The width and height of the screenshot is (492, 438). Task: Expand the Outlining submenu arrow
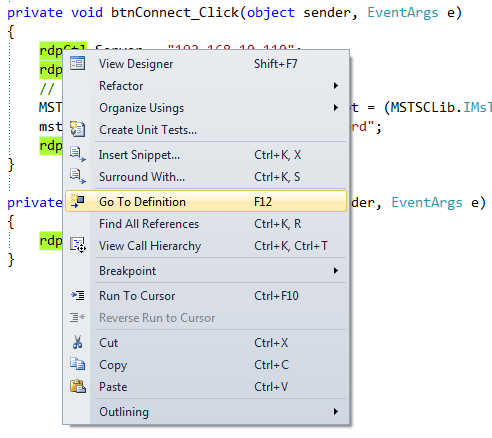click(336, 412)
